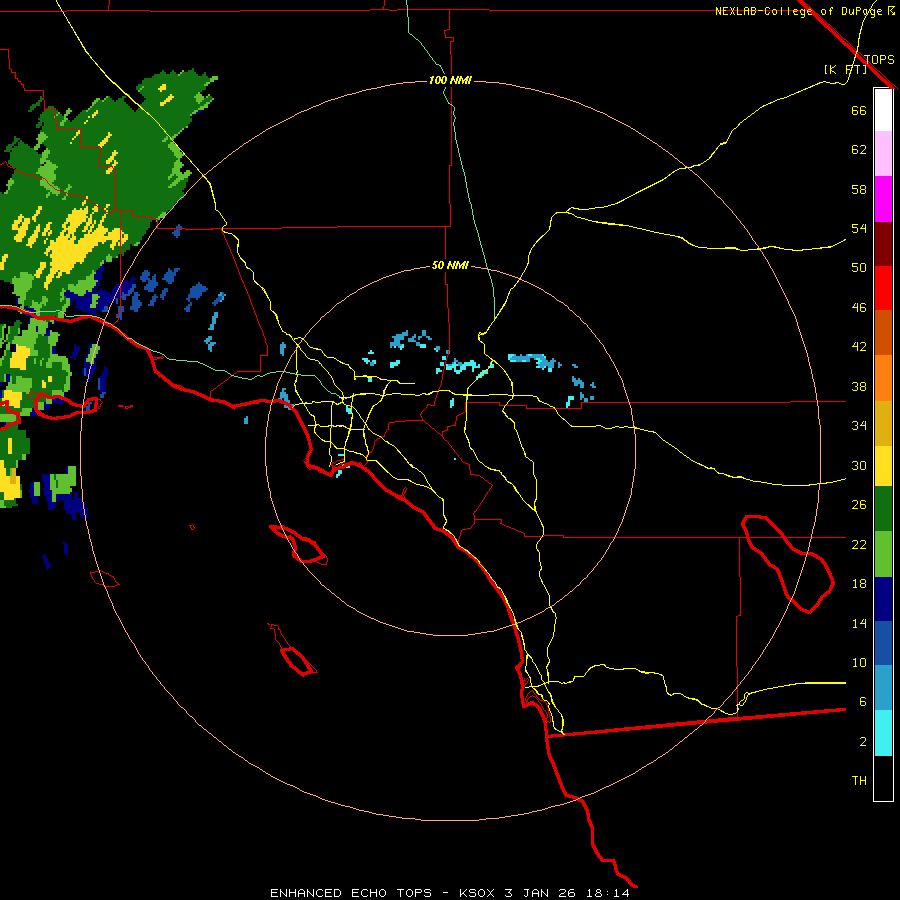This screenshot has height=900, width=900.
Task: Click the TH legend label
Action: (859, 781)
